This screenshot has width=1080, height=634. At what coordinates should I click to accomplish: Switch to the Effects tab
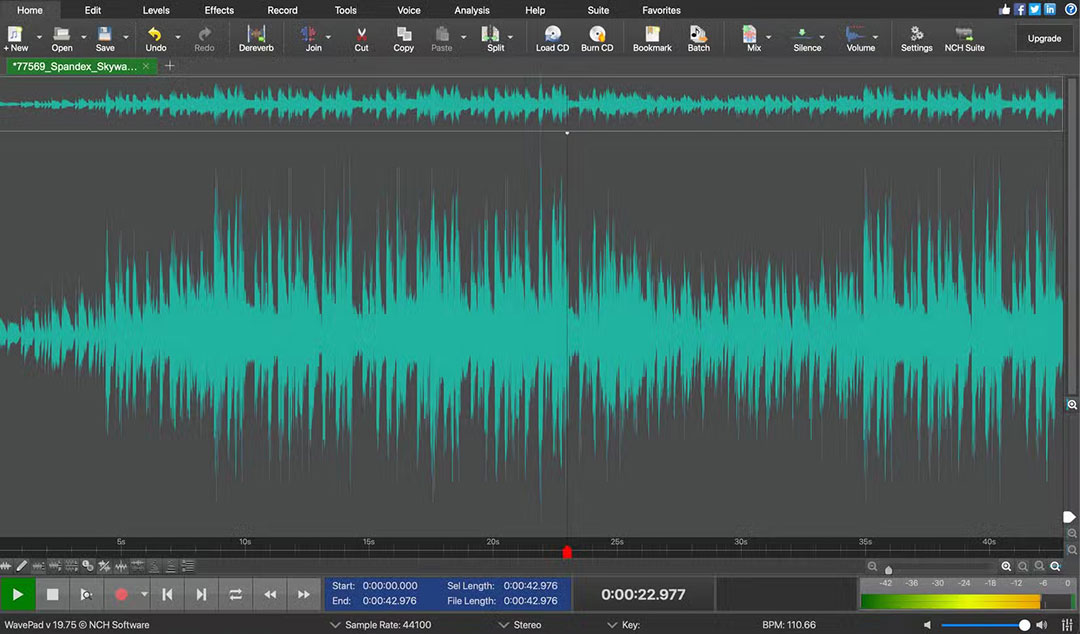point(218,10)
